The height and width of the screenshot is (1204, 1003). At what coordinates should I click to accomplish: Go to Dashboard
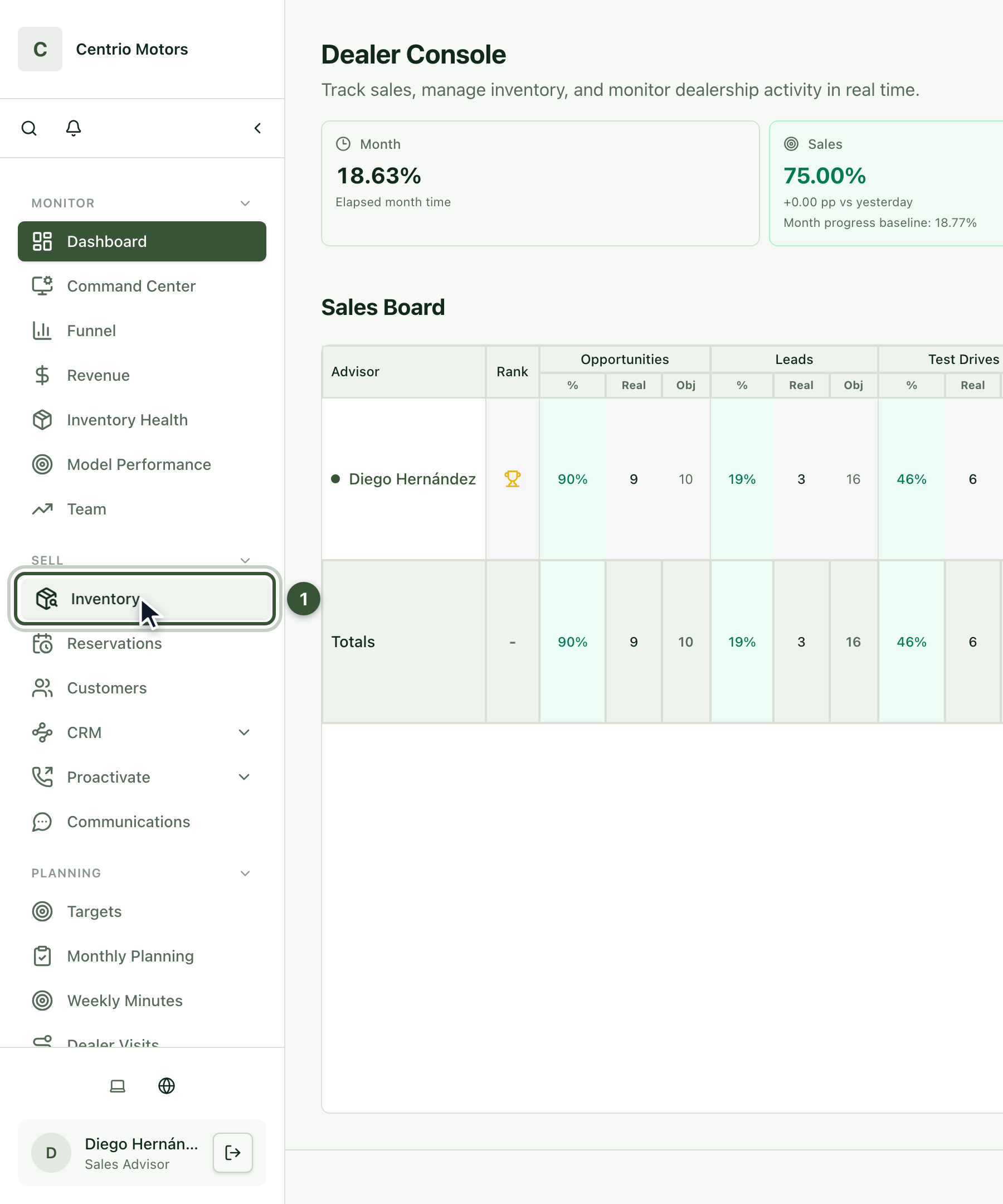[x=142, y=241]
